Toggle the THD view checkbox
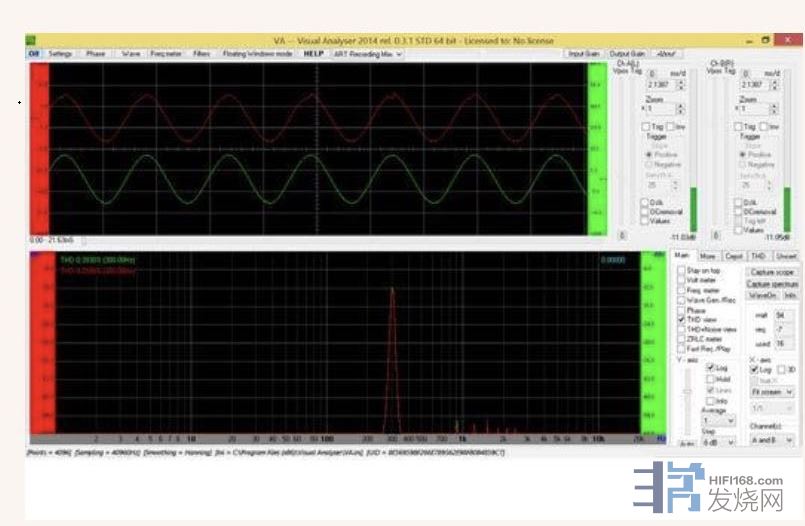Viewport: 805px width, 526px height. tap(681, 320)
